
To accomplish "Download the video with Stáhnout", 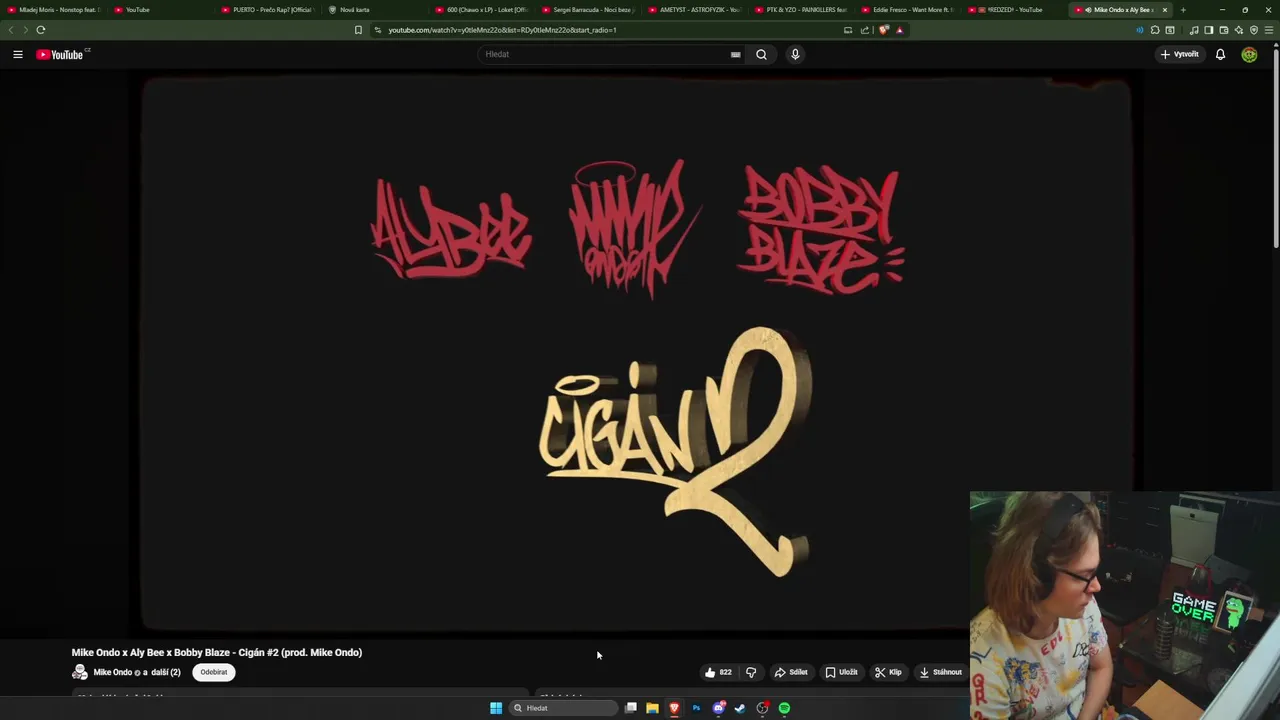I will pos(940,672).
